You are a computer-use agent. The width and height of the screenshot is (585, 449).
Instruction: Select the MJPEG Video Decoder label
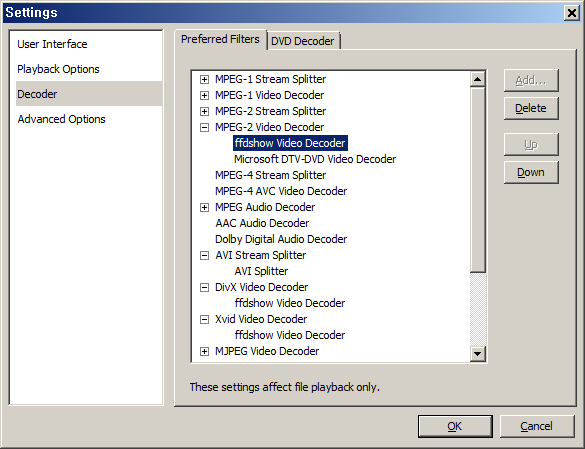point(267,352)
